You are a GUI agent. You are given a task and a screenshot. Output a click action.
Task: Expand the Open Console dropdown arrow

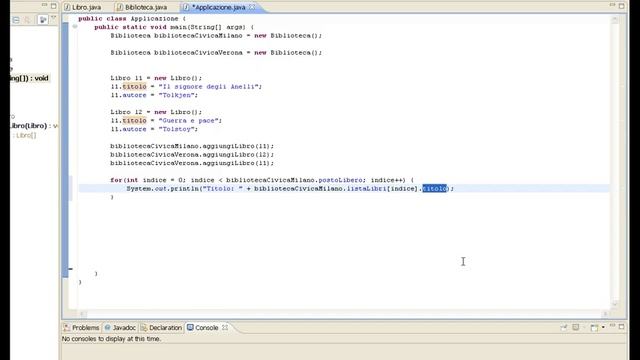pyautogui.click(x=603, y=327)
